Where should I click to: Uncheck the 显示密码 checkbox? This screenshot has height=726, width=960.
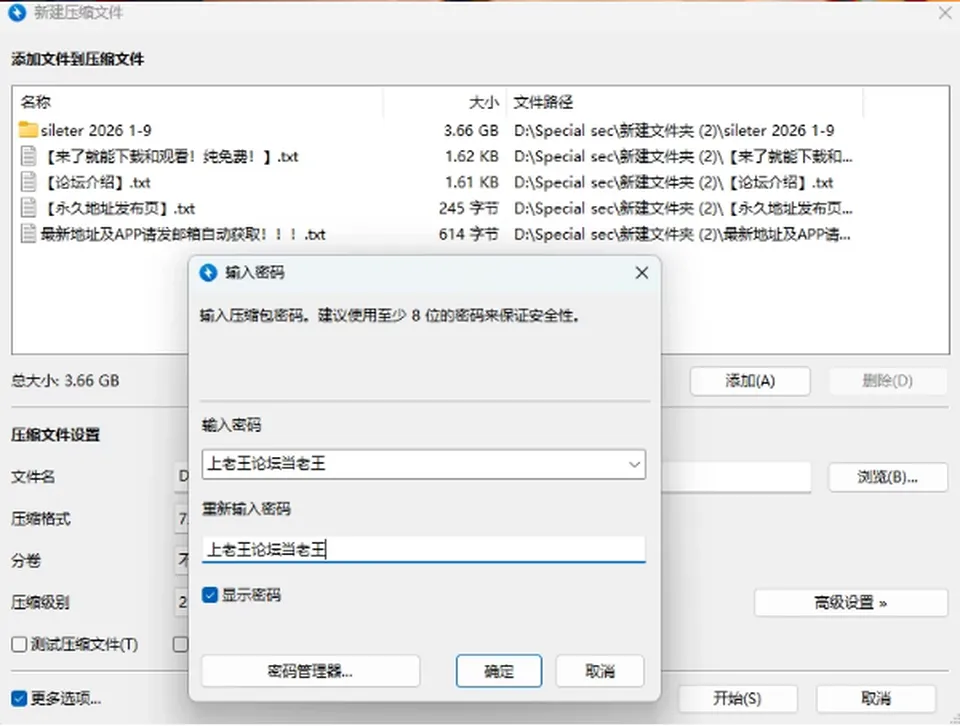[210, 595]
